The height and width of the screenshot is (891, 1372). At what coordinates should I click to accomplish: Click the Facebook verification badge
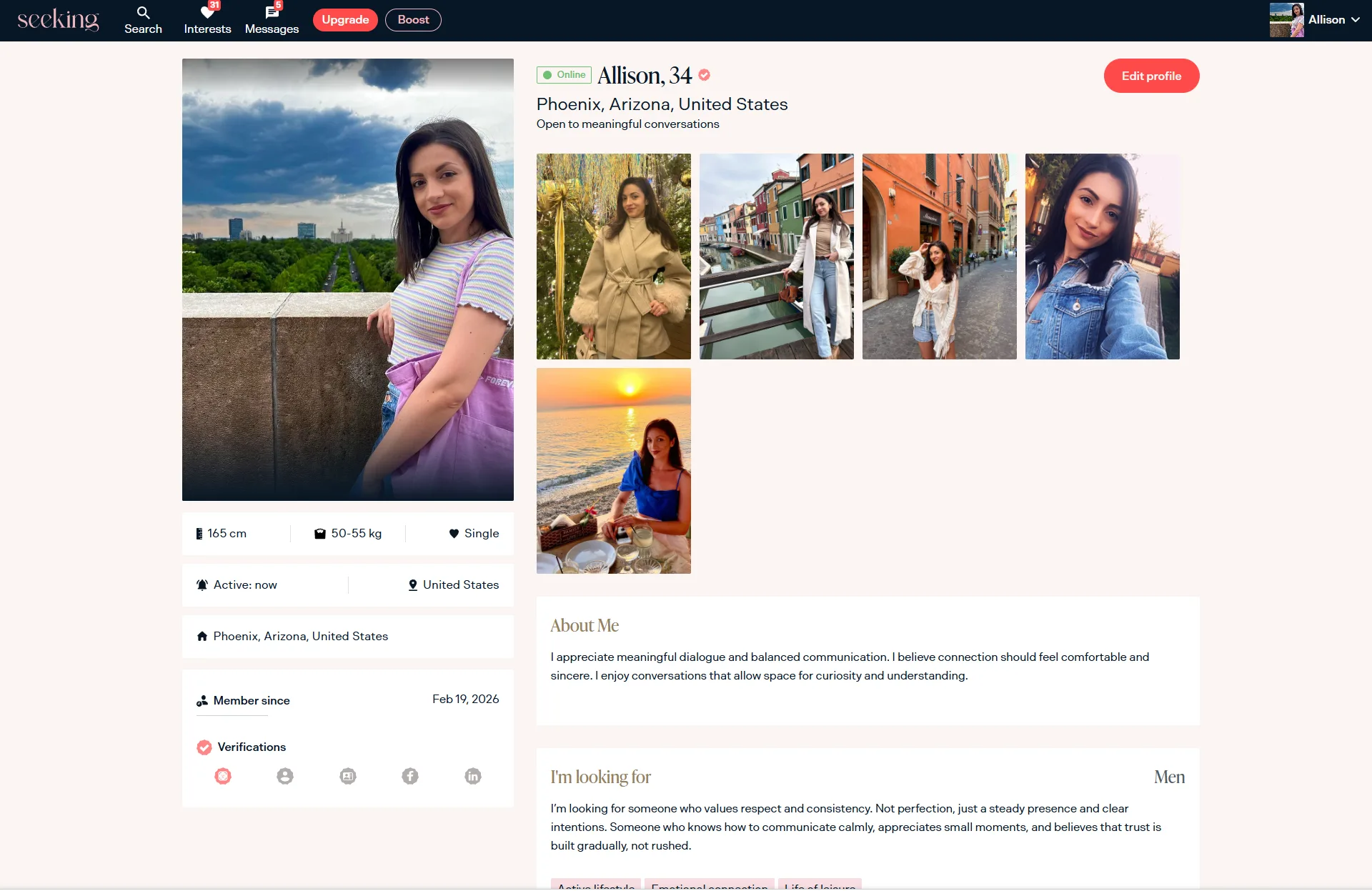[410, 776]
